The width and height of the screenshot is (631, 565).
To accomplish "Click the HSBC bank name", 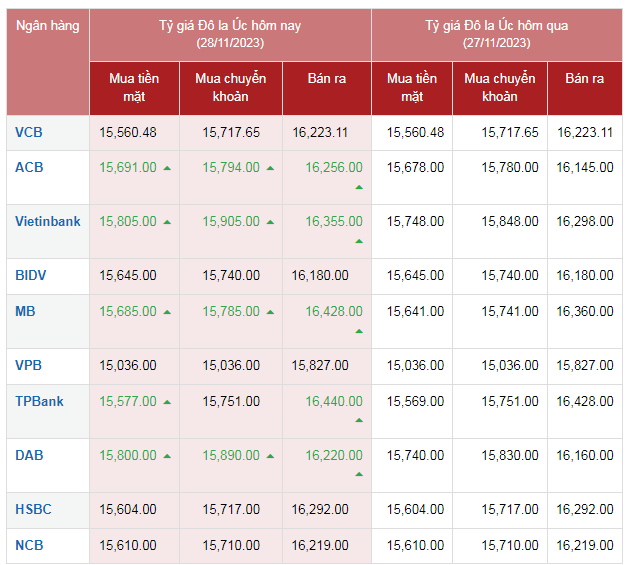I will [x=33, y=509].
